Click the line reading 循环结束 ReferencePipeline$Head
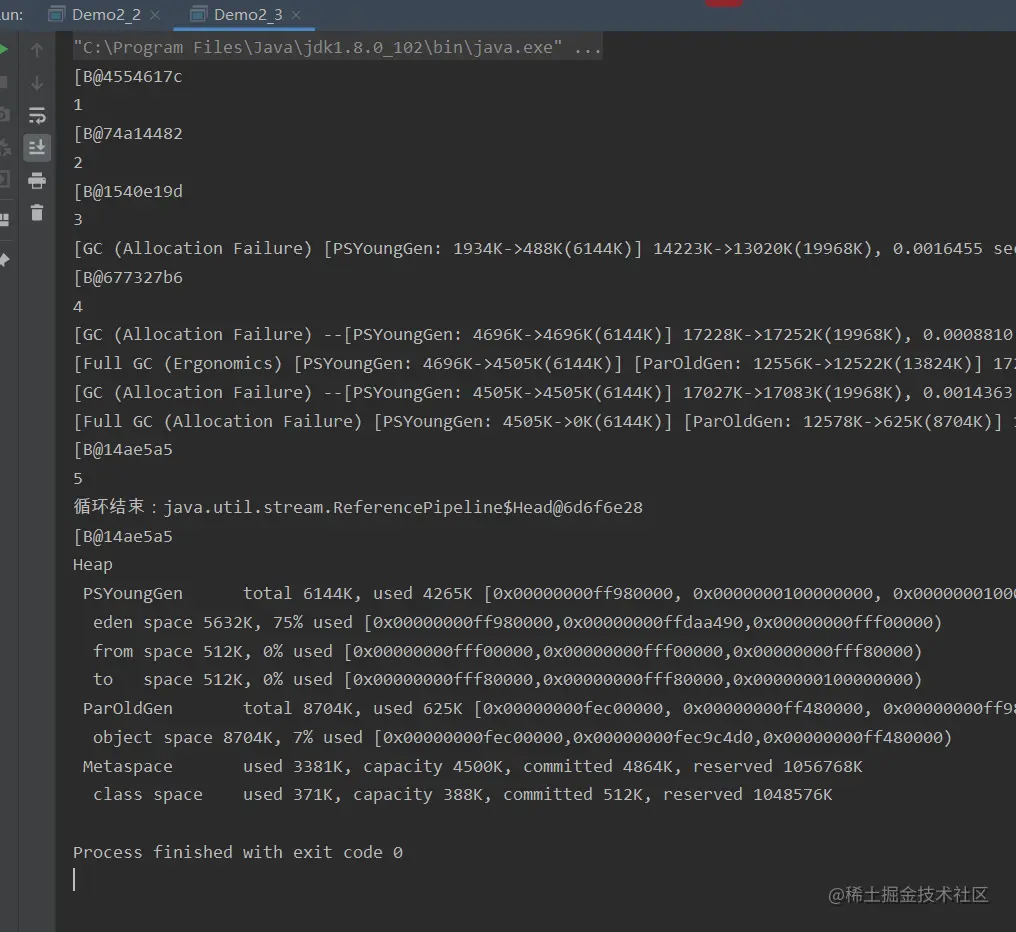The image size is (1016, 932). pos(358,507)
